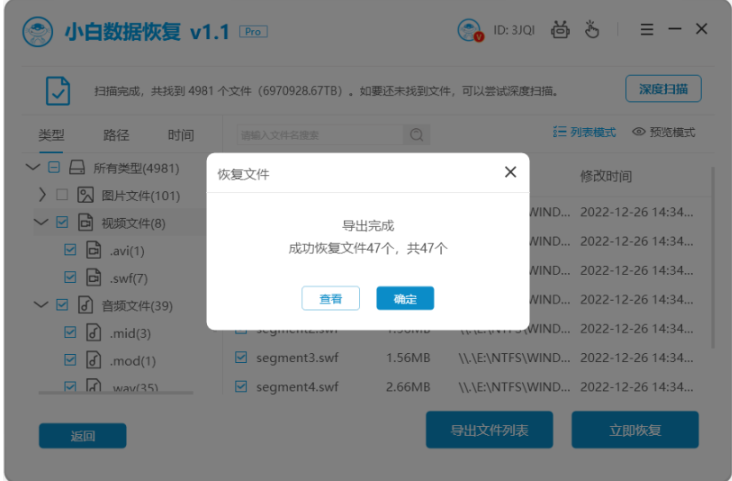Screen dimensions: 732x481
Task: Switch to the 时间 tab
Action: coord(181,135)
